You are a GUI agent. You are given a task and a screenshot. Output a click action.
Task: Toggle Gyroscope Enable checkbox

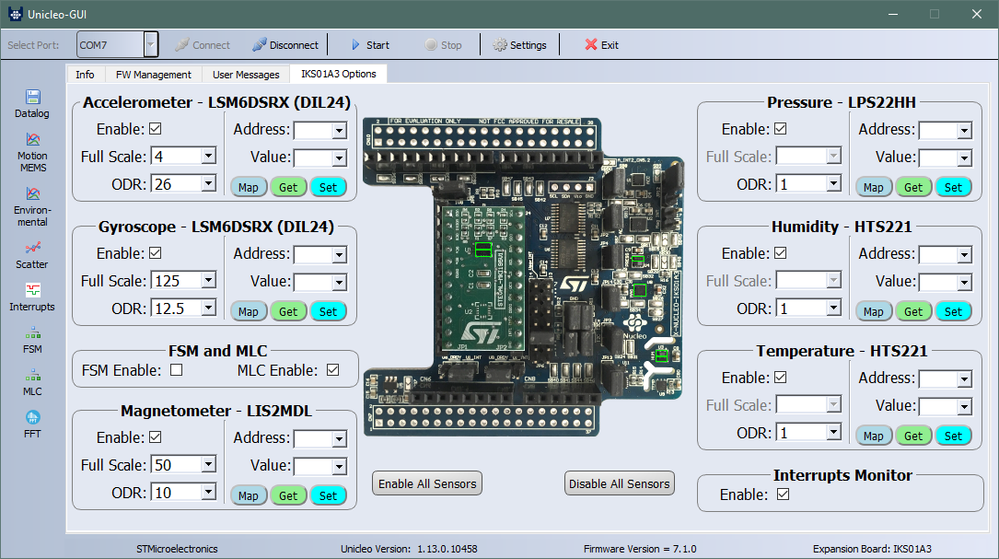coord(155,253)
